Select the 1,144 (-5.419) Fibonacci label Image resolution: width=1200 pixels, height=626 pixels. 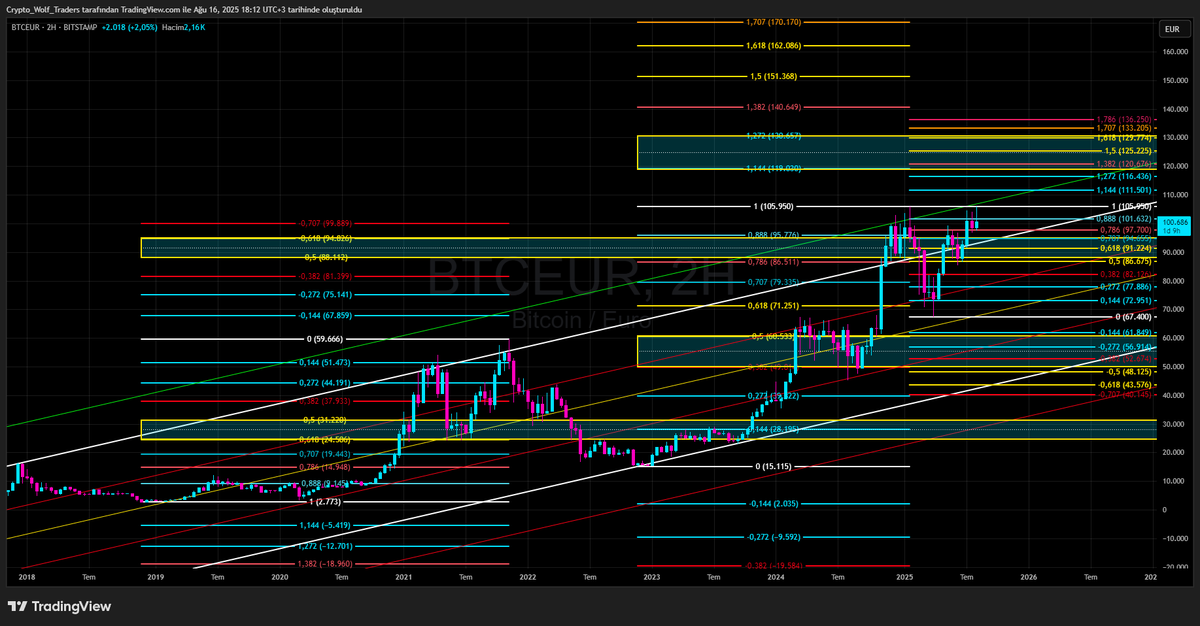pyautogui.click(x=325, y=525)
